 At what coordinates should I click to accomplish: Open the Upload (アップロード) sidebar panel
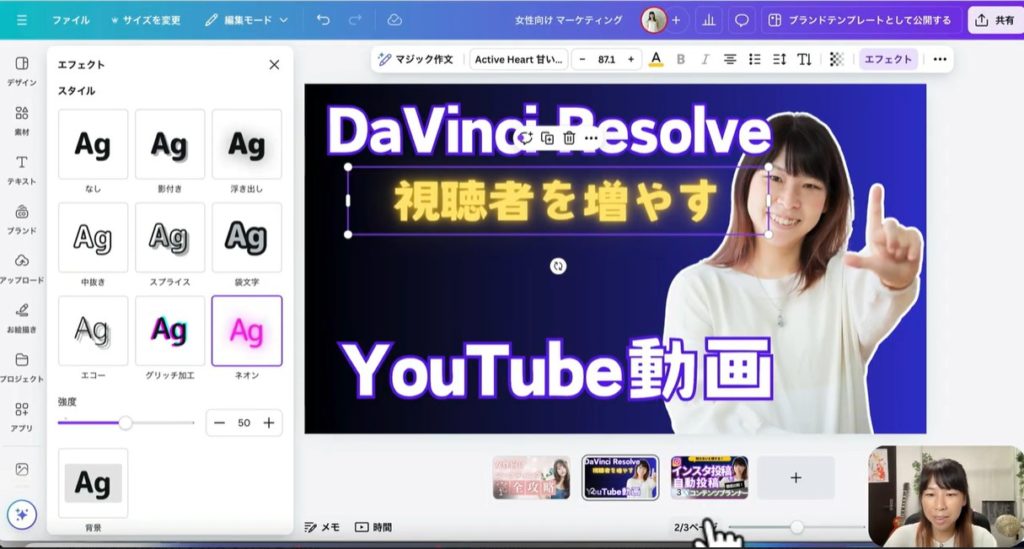click(x=22, y=267)
